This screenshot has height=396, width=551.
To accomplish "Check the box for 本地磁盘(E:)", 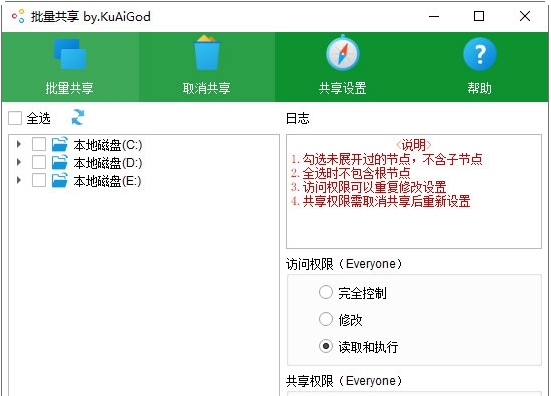I will coord(39,181).
